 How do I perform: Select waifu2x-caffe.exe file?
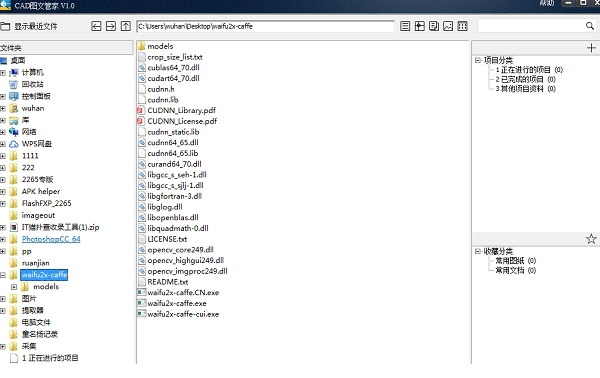[x=177, y=303]
